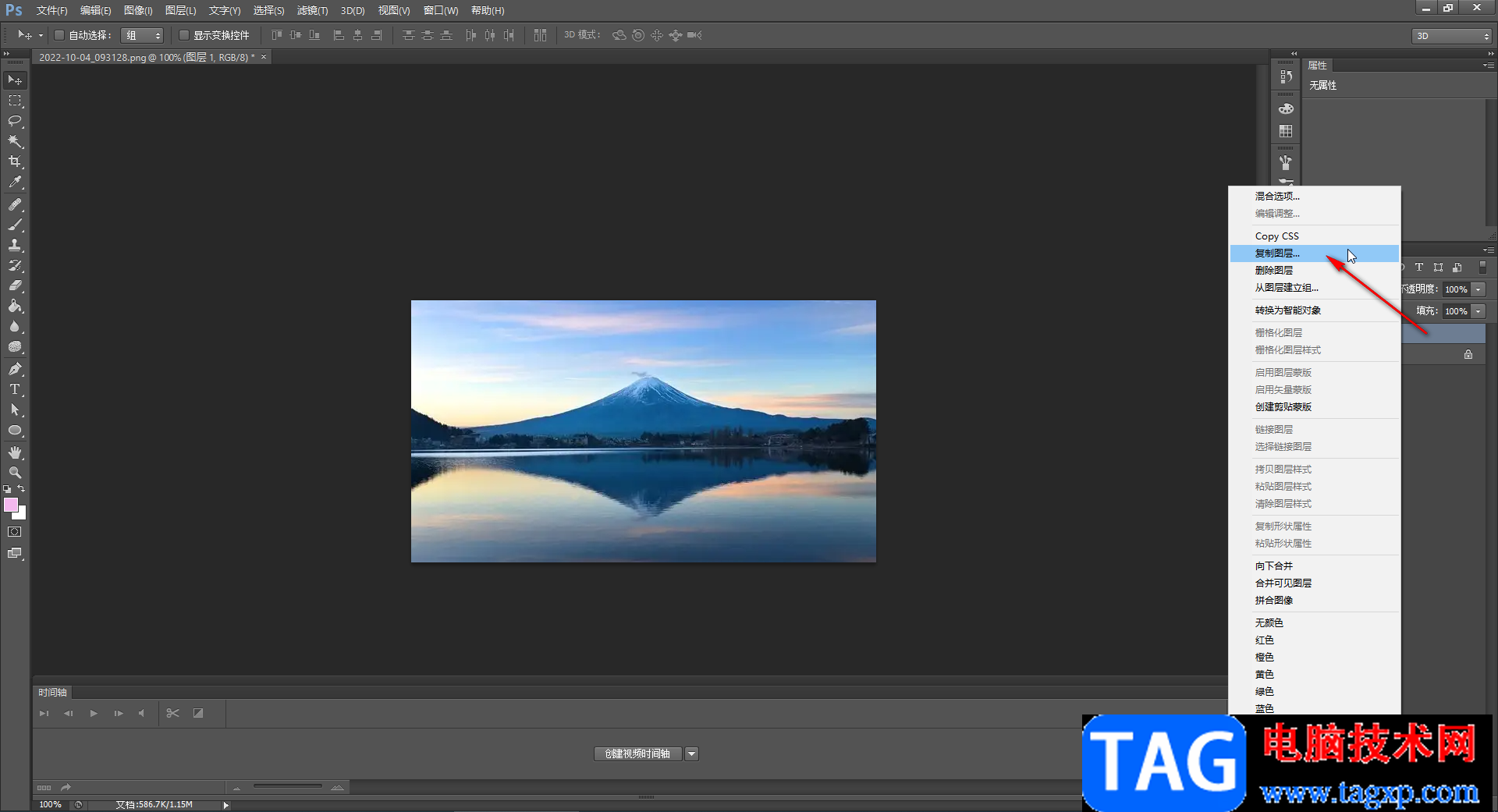
Task: Click the smart object filter icon
Action: tap(1457, 267)
